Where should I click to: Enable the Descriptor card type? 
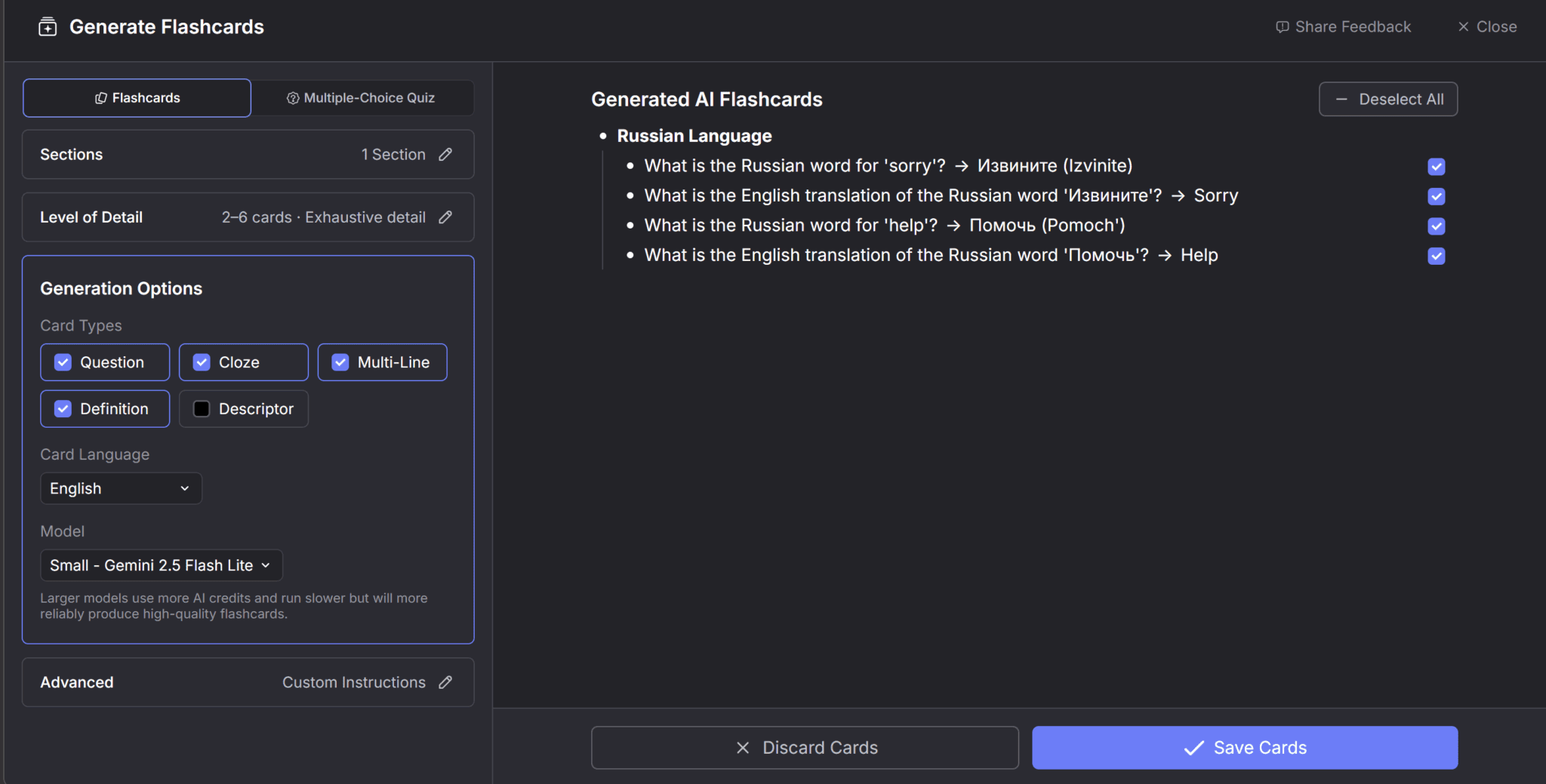pos(201,408)
